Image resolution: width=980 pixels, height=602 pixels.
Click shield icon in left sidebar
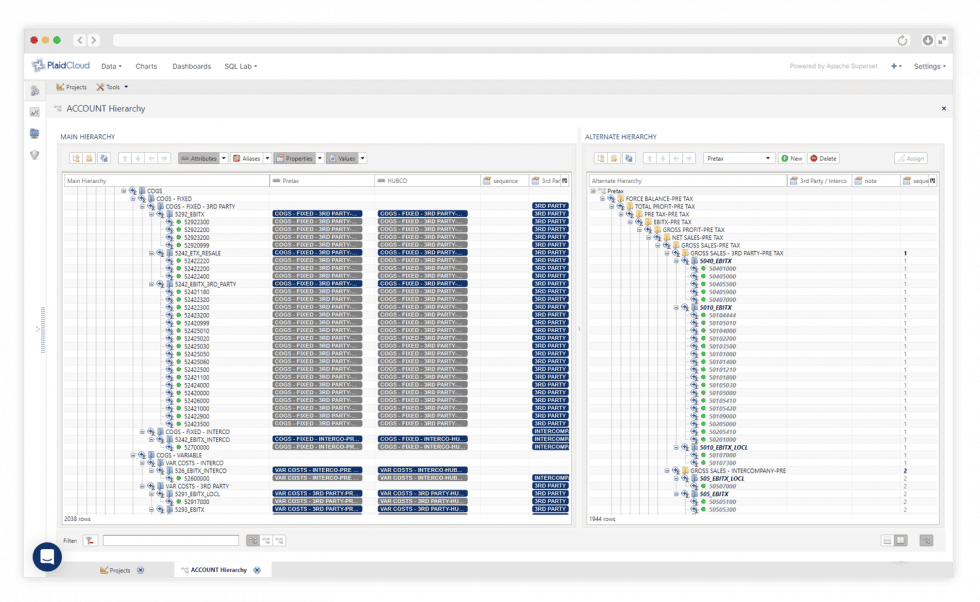click(x=35, y=155)
